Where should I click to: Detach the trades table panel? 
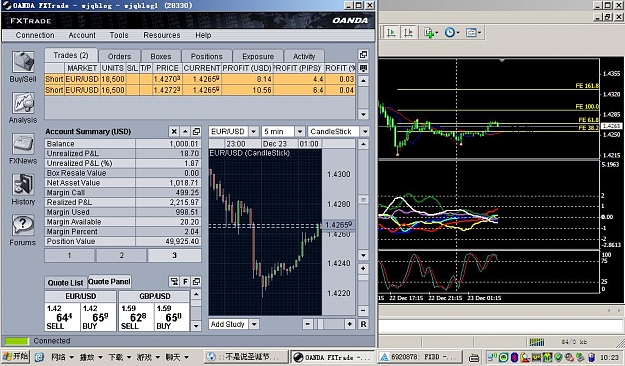click(363, 55)
